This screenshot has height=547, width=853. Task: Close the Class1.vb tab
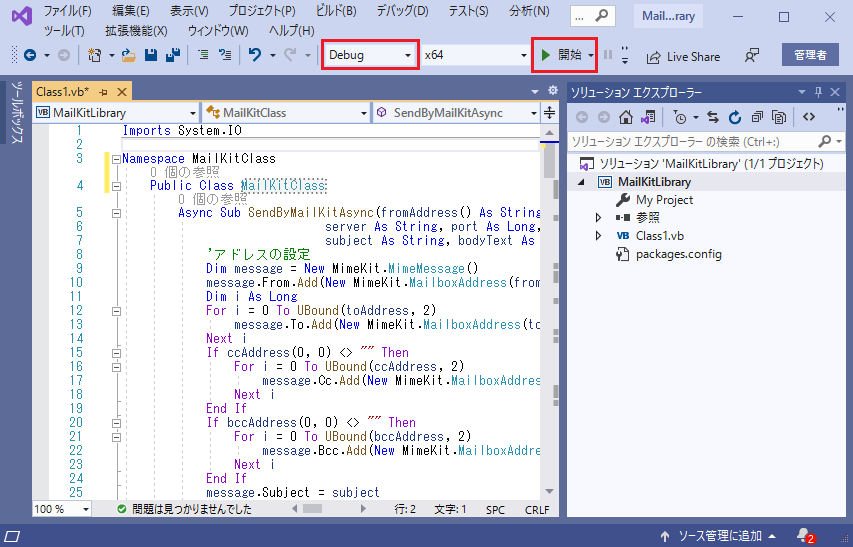(122, 92)
